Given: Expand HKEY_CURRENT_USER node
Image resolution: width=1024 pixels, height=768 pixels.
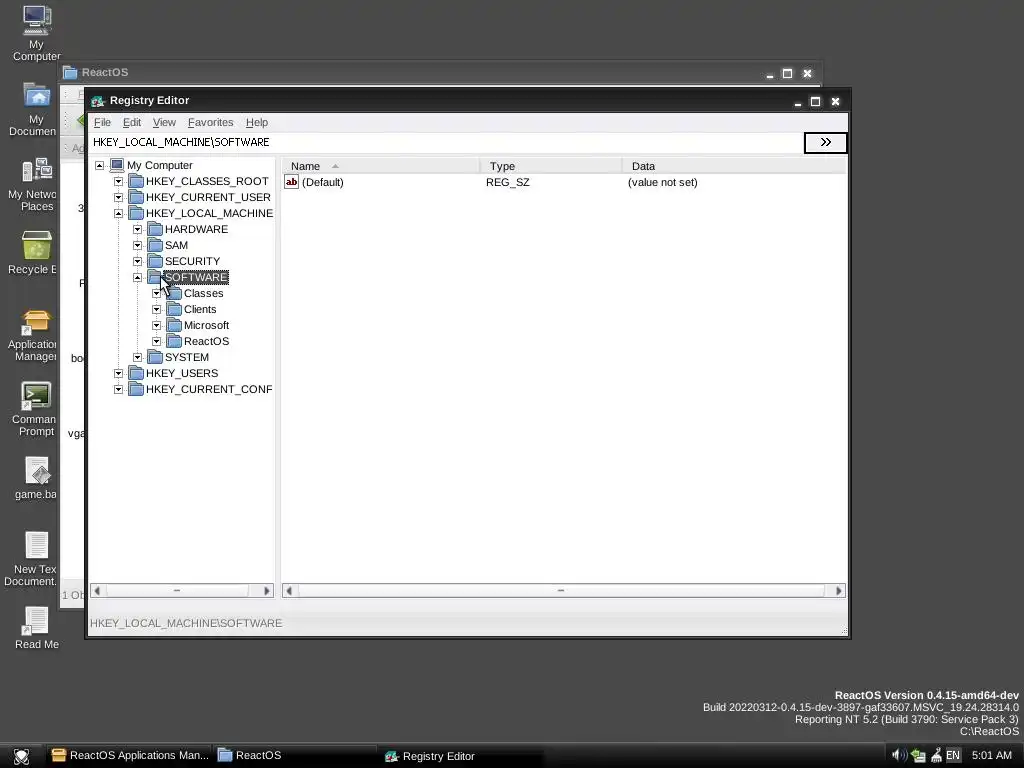Looking at the screenshot, I should click(118, 197).
